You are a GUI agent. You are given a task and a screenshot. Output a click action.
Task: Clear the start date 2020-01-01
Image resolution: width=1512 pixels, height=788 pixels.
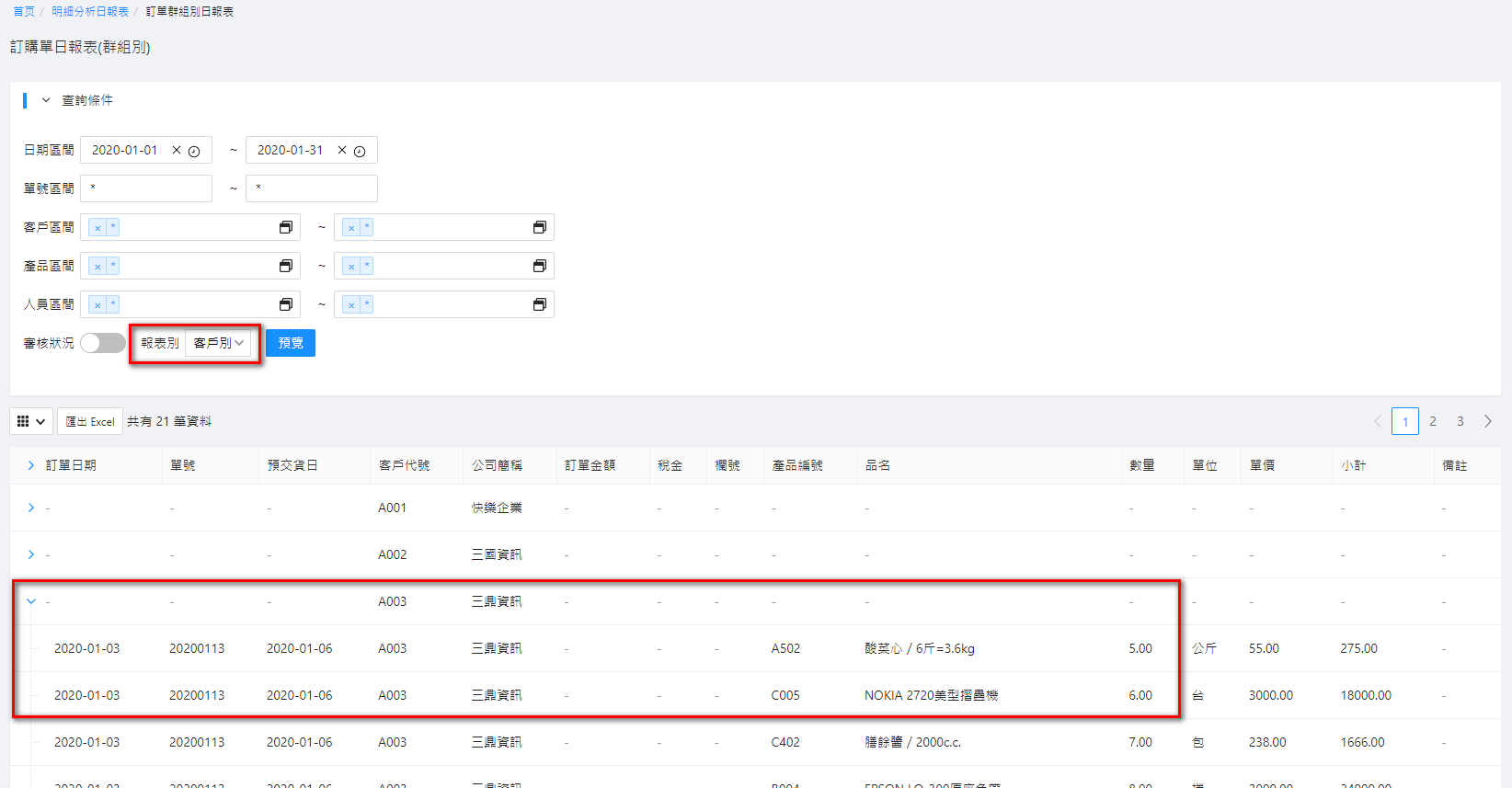tap(177, 150)
